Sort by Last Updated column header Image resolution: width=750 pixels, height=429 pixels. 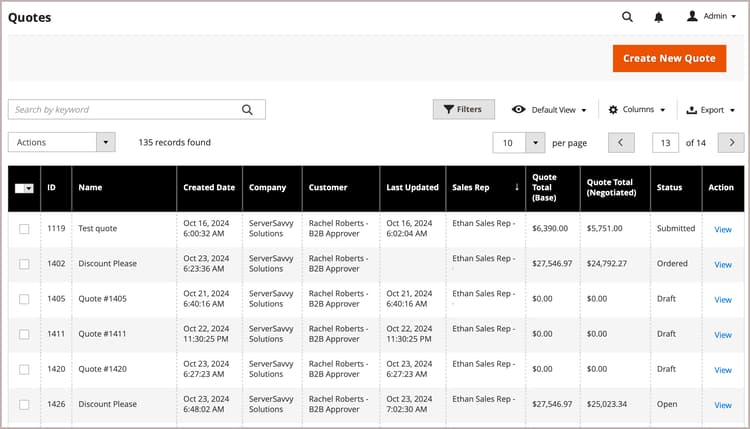412,187
